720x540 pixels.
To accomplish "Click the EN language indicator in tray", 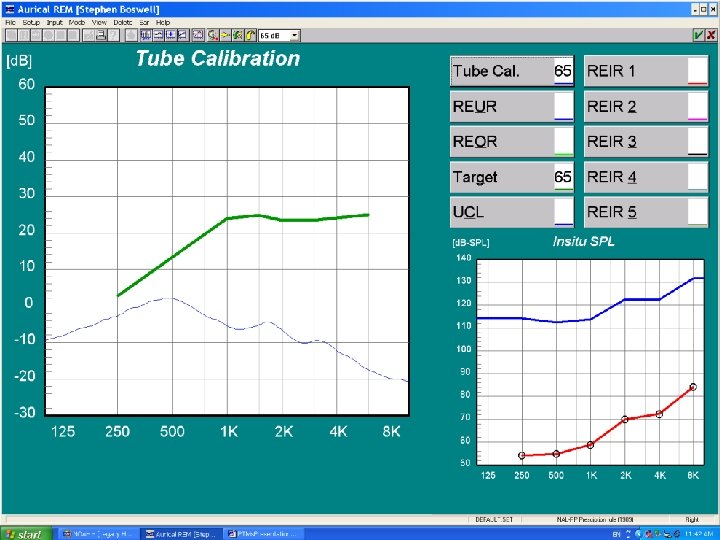I will coord(616,534).
